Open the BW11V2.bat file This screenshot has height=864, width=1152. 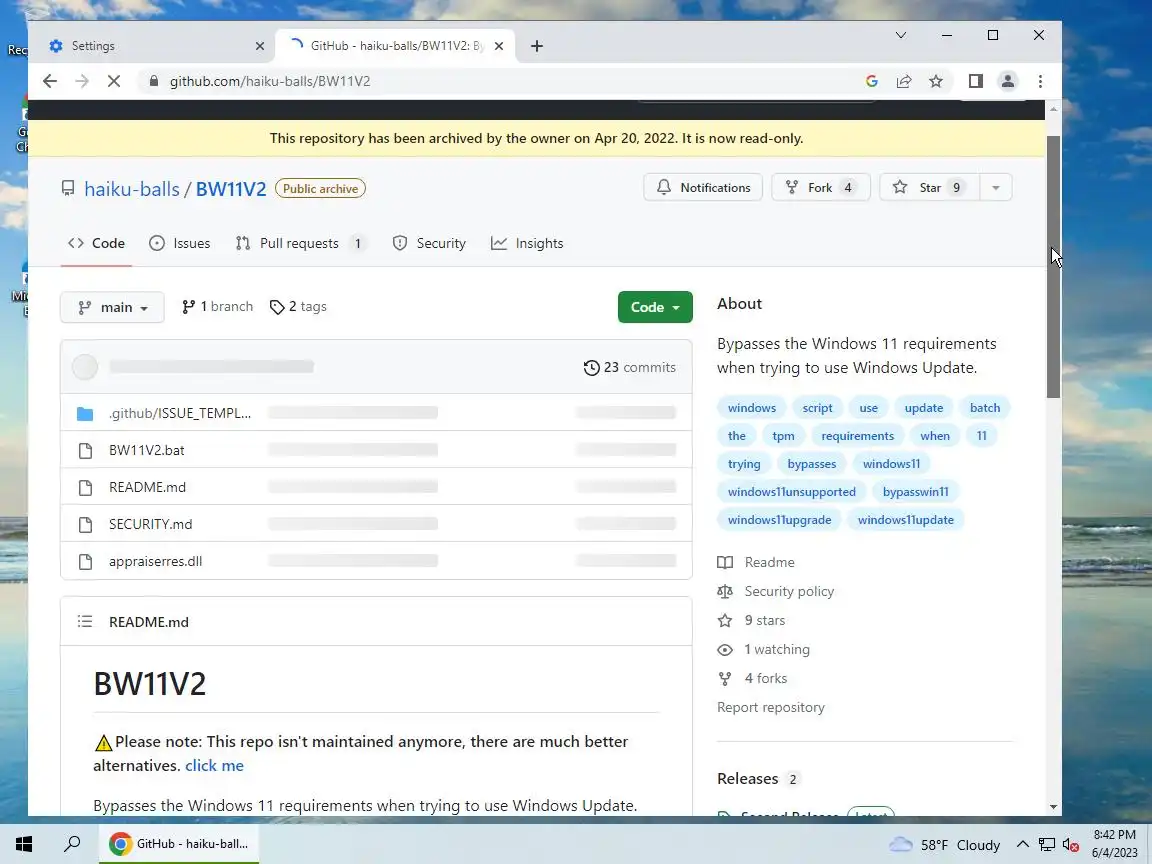click(147, 450)
